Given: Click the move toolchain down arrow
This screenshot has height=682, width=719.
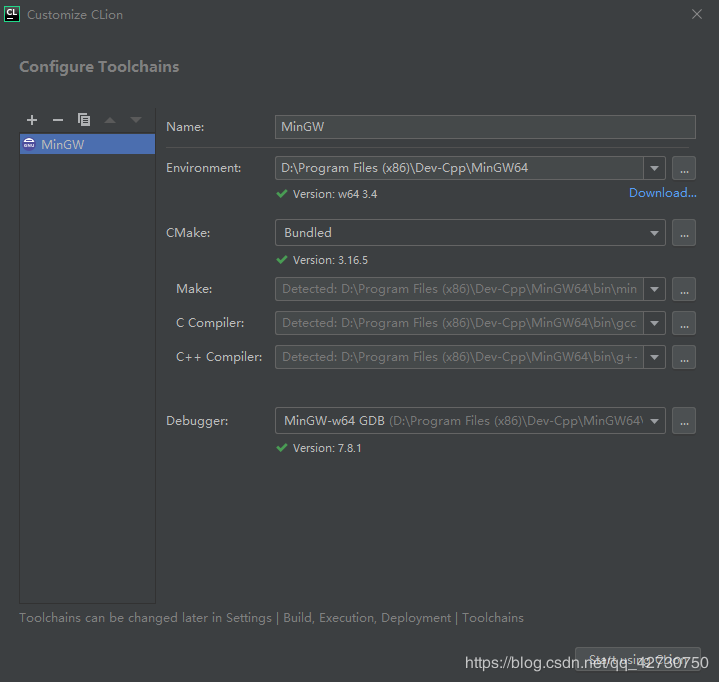Looking at the screenshot, I should (x=136, y=120).
